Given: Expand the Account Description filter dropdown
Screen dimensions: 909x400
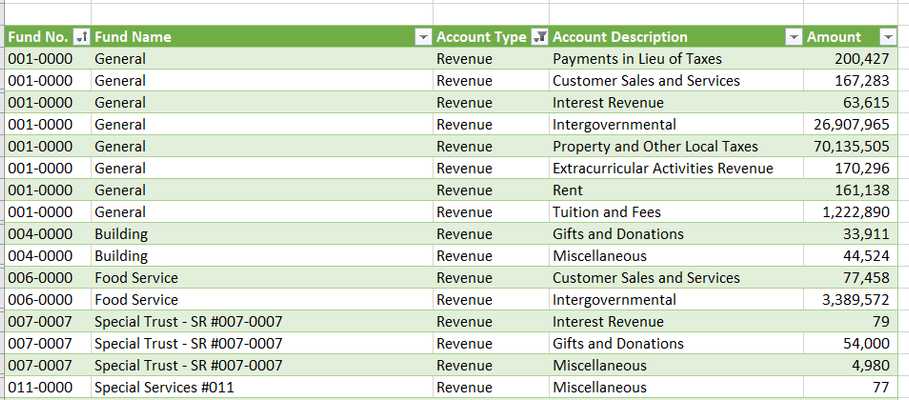Looking at the screenshot, I should [794, 37].
